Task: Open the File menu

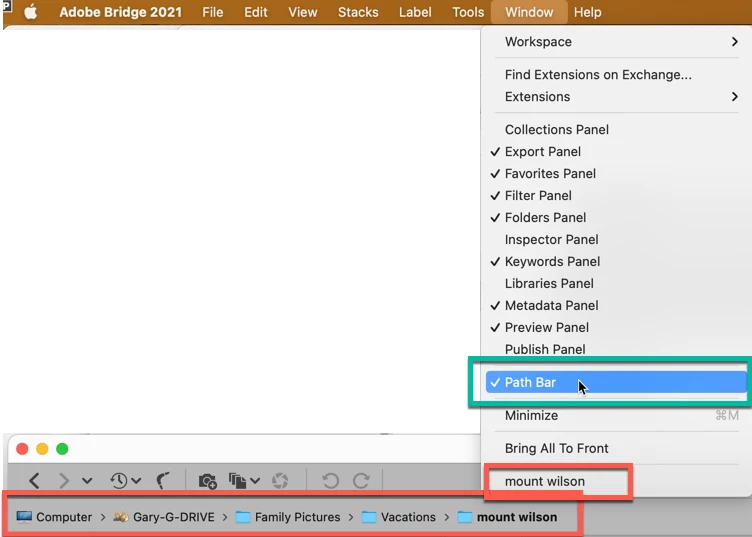Action: point(212,12)
